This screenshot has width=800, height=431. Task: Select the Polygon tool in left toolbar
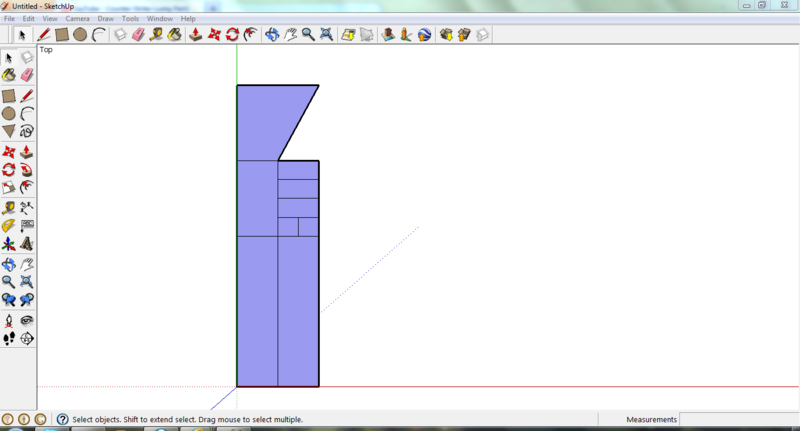tap(9, 131)
